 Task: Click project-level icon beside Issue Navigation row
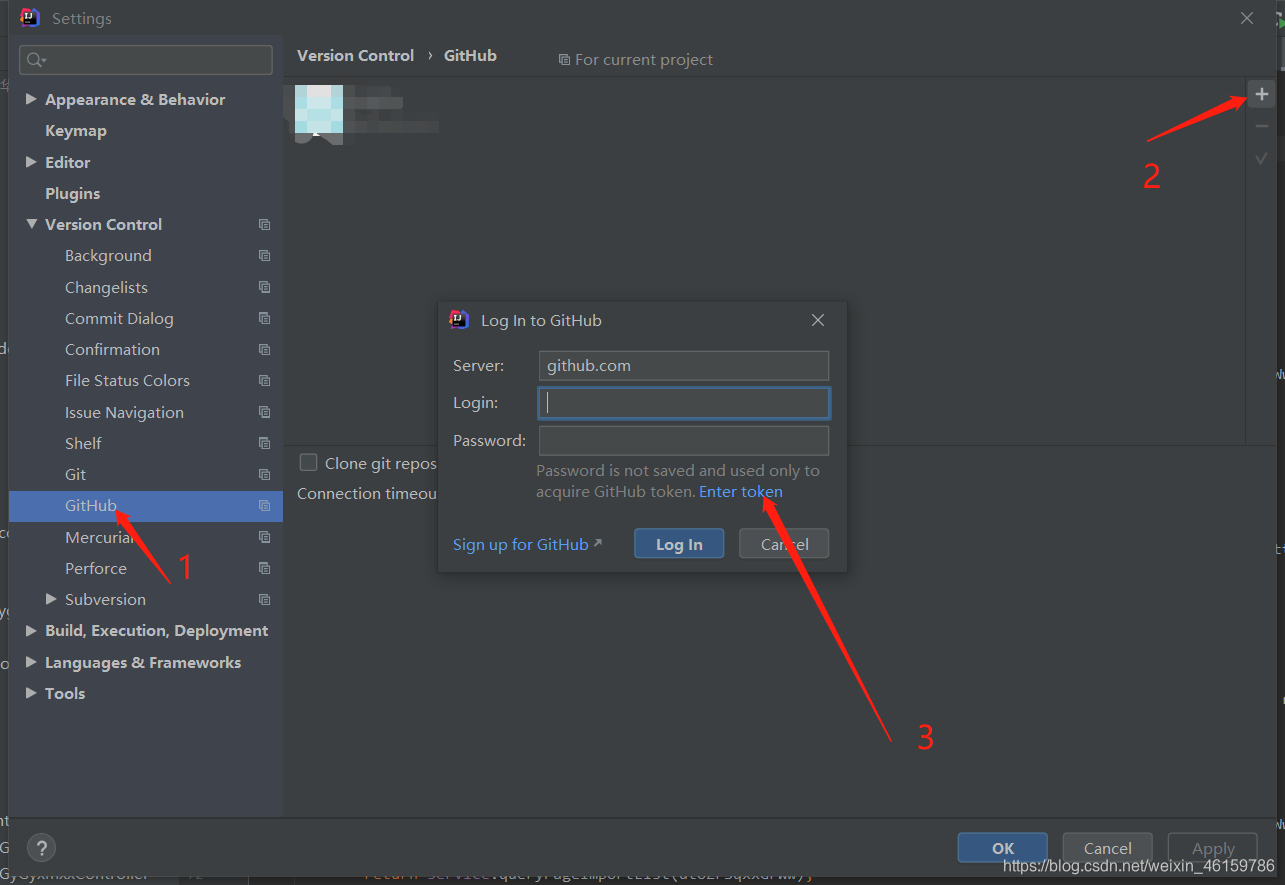pos(264,412)
